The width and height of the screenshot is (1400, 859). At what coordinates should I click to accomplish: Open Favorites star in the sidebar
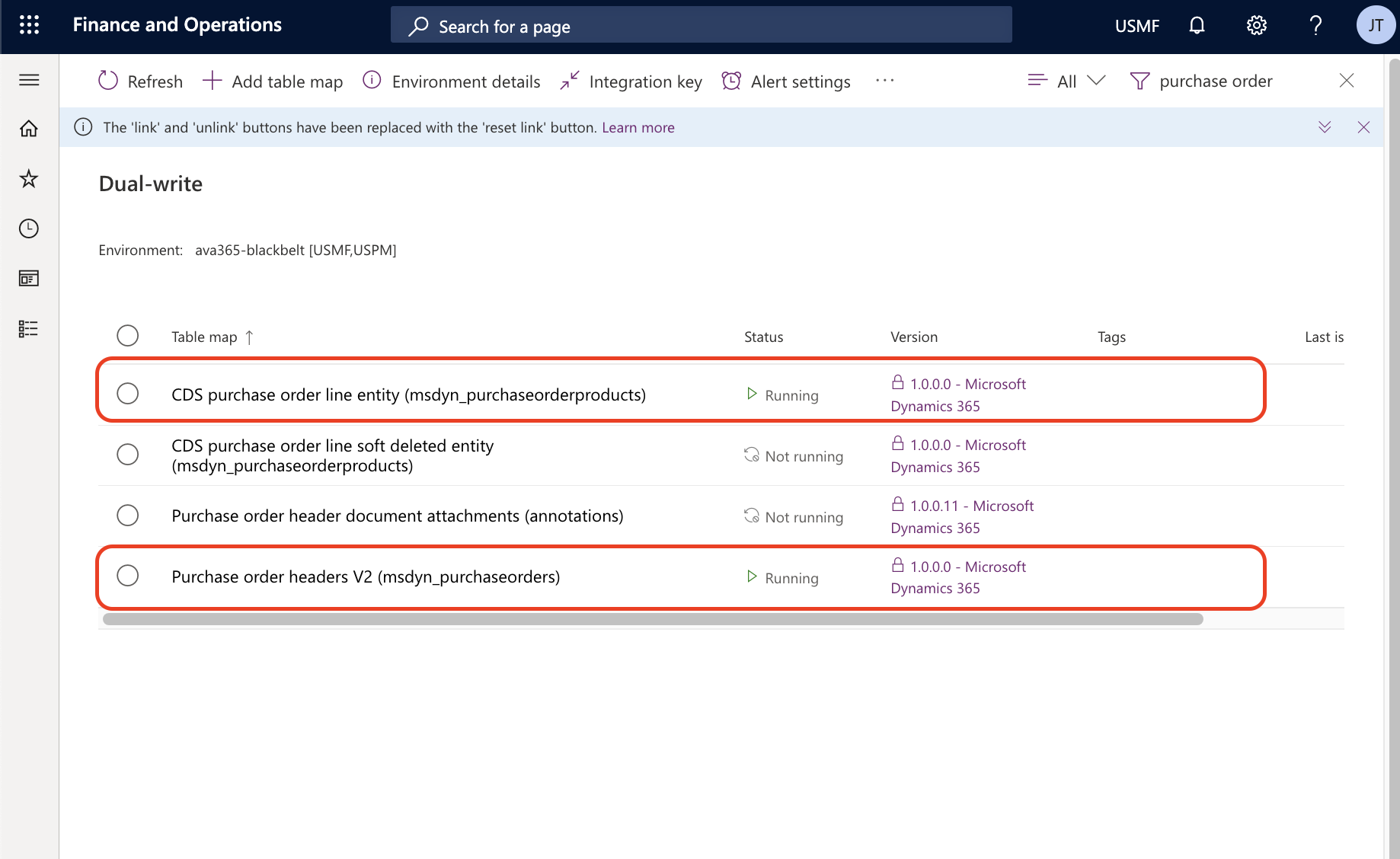(x=29, y=179)
